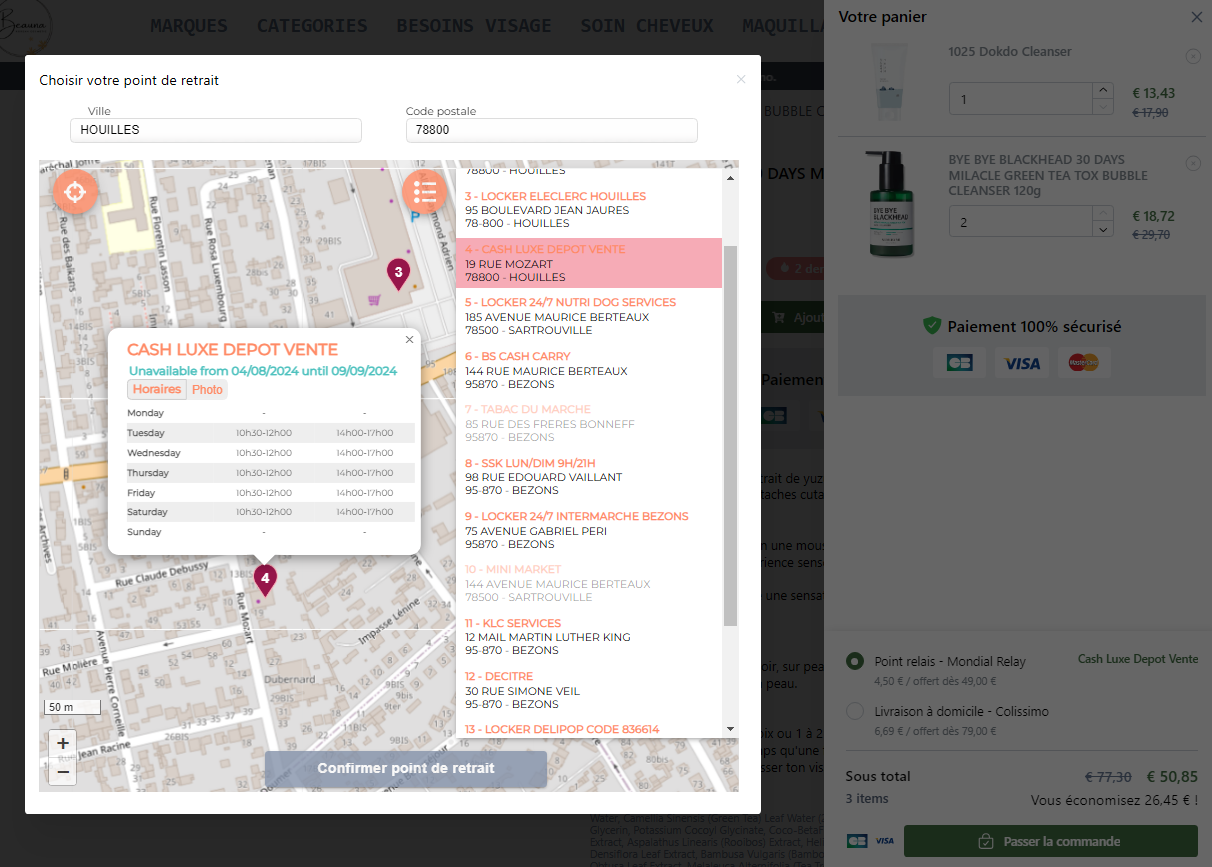Increase quantity of 1025 Dokdo Cleanser

1102,91
